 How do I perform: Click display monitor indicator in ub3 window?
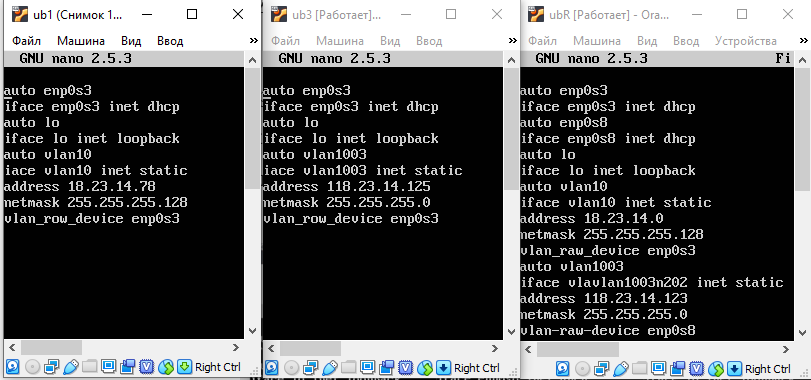pyautogui.click(x=367, y=368)
